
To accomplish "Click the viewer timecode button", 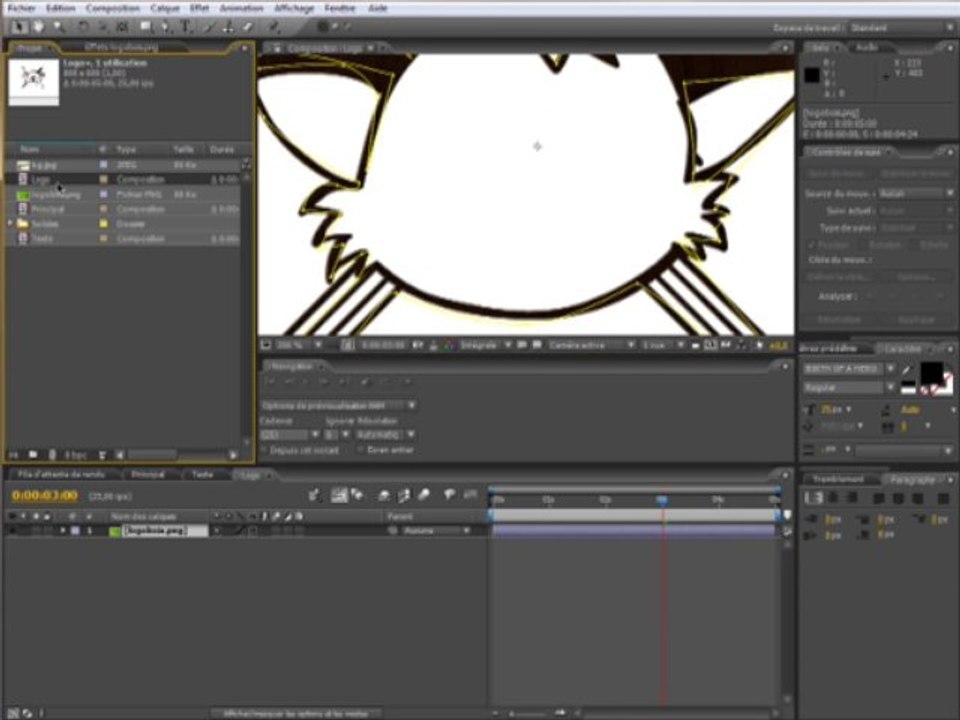I will pos(383,346).
